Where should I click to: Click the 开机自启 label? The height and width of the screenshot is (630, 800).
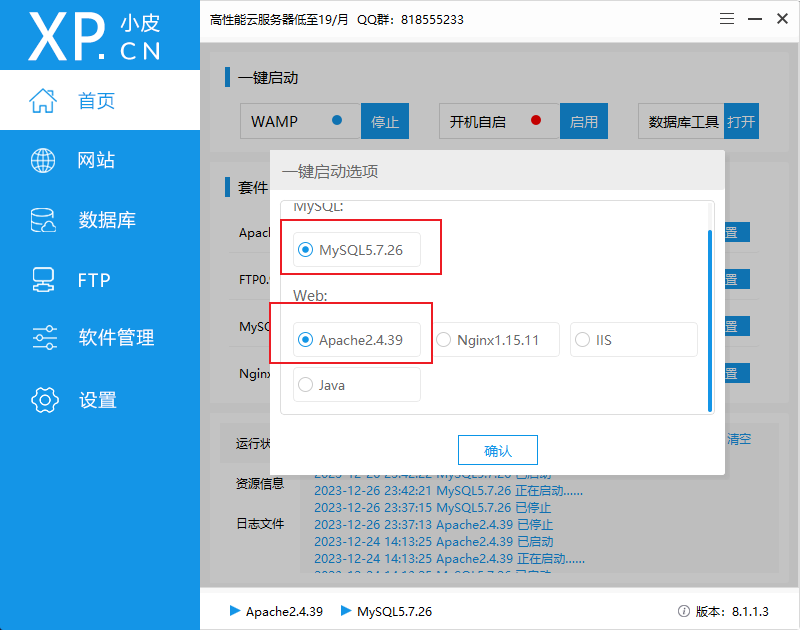(x=478, y=121)
